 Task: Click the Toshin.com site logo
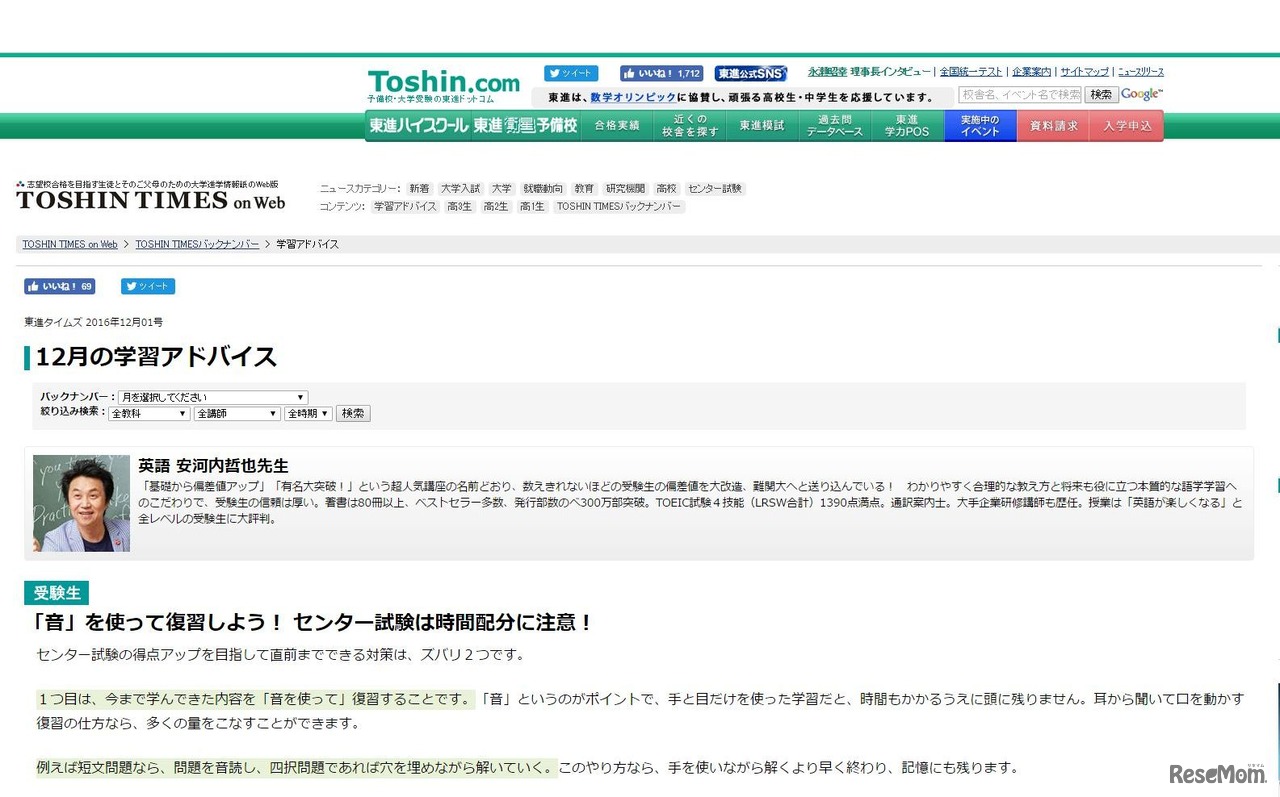[443, 80]
